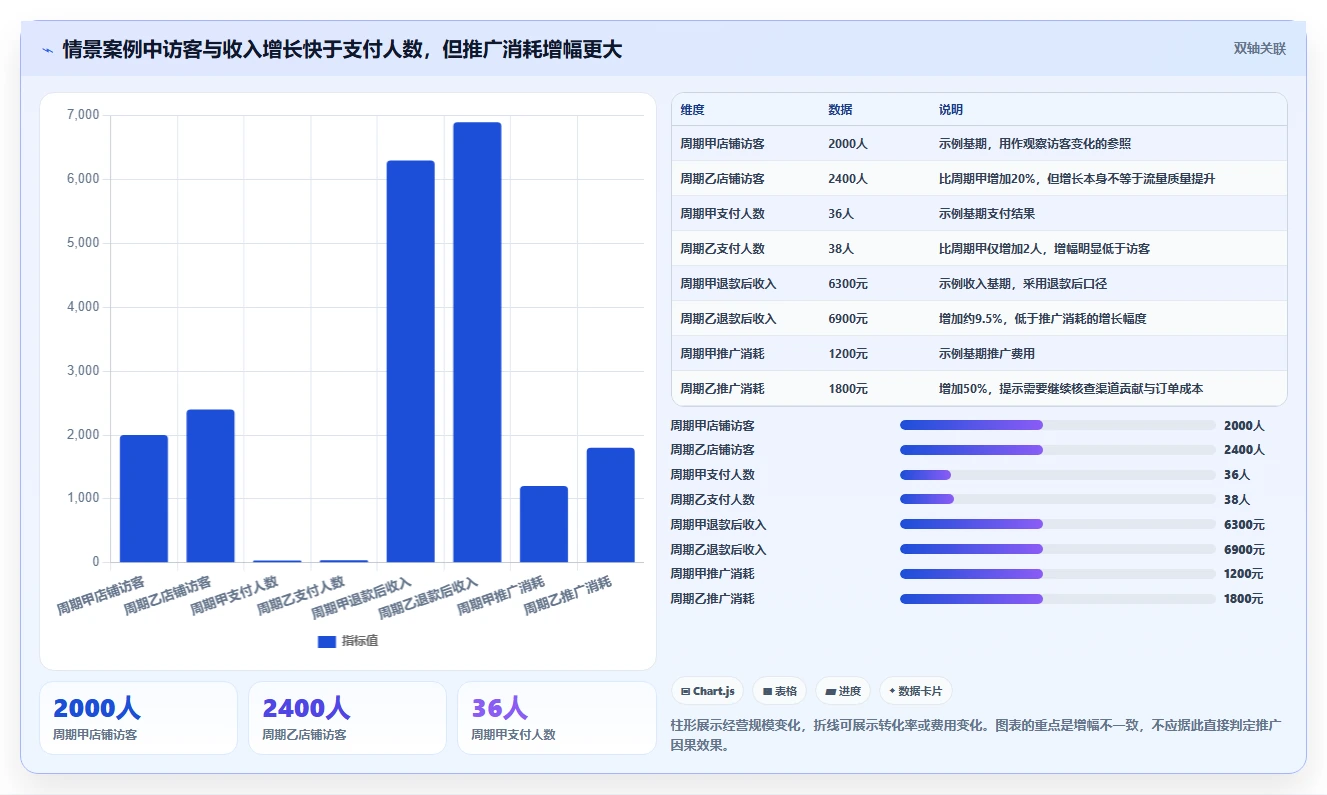Click the 周期乙支付人数 progress bar
The image size is (1327, 795).
[1057, 499]
